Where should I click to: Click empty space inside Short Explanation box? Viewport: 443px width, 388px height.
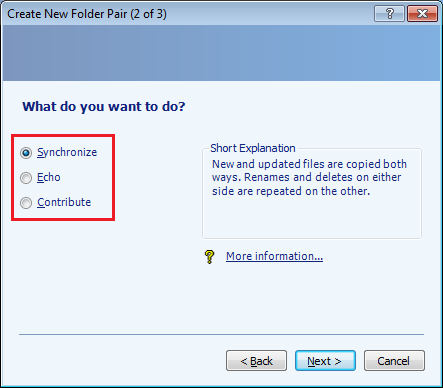point(312,218)
